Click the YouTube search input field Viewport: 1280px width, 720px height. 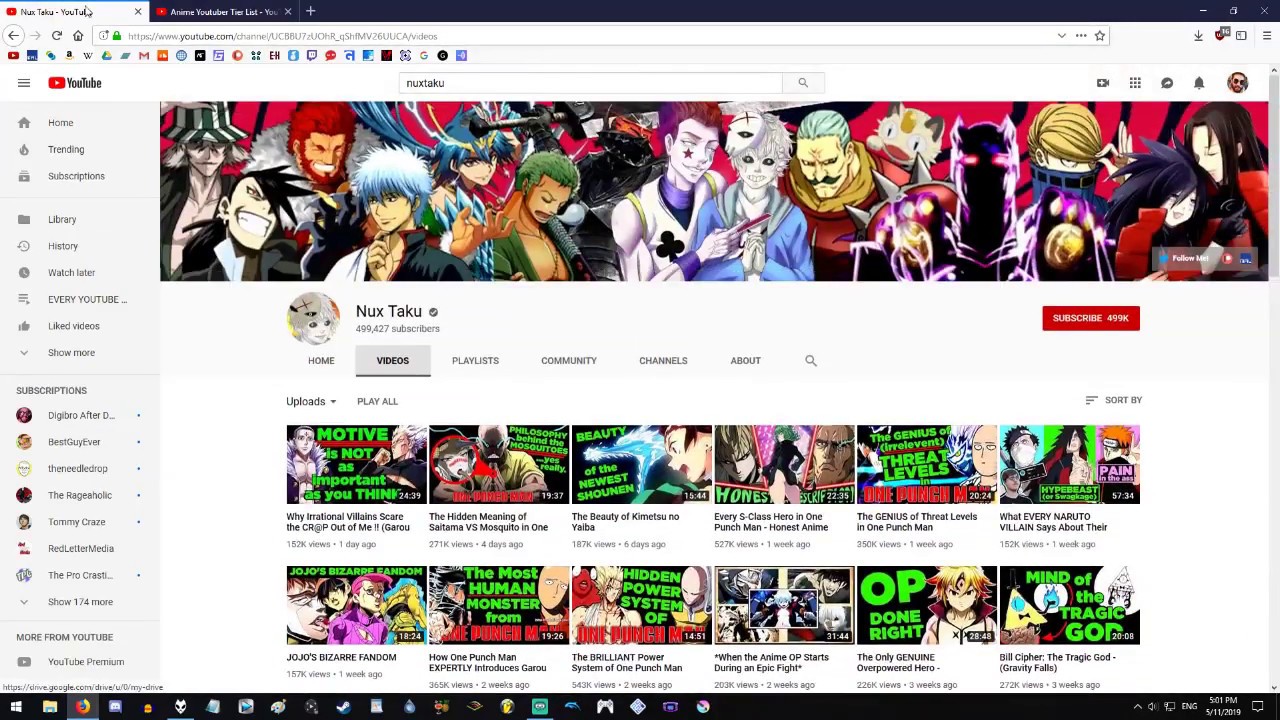590,83
